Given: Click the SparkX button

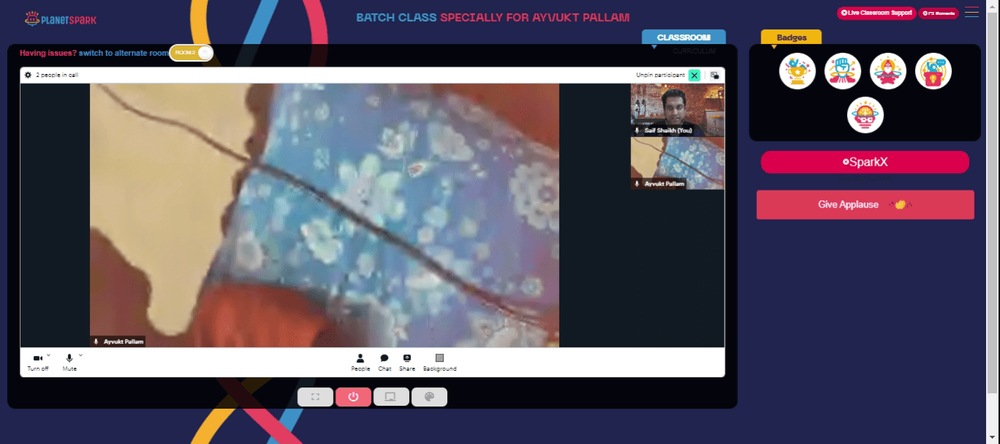Looking at the screenshot, I should pyautogui.click(x=865, y=162).
